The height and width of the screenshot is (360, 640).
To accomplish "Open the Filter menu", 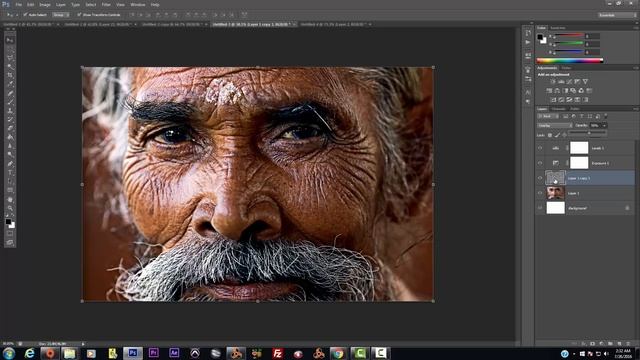I will point(106,4).
